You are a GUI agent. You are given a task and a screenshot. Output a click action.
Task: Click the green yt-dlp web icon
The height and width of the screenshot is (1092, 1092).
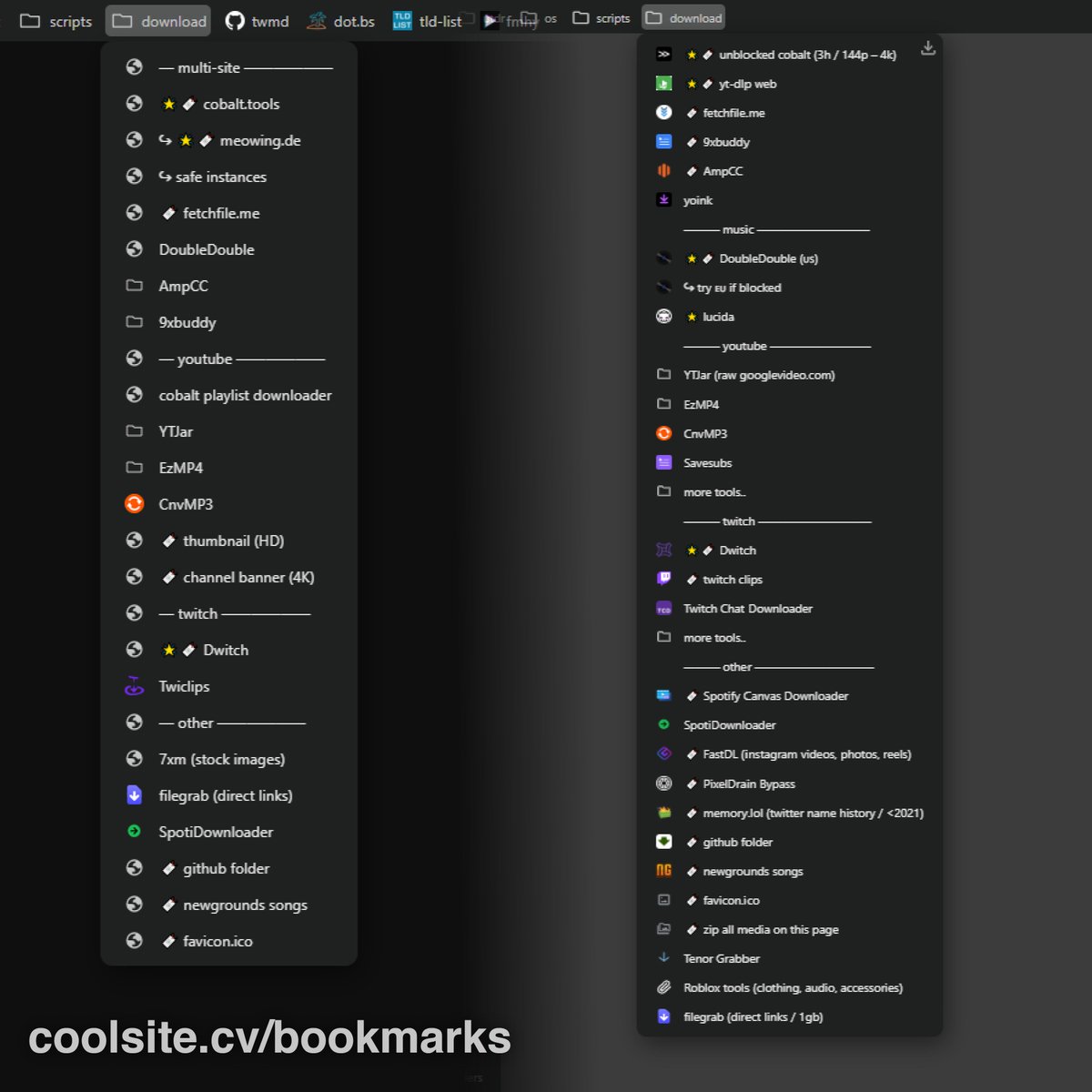tap(663, 84)
